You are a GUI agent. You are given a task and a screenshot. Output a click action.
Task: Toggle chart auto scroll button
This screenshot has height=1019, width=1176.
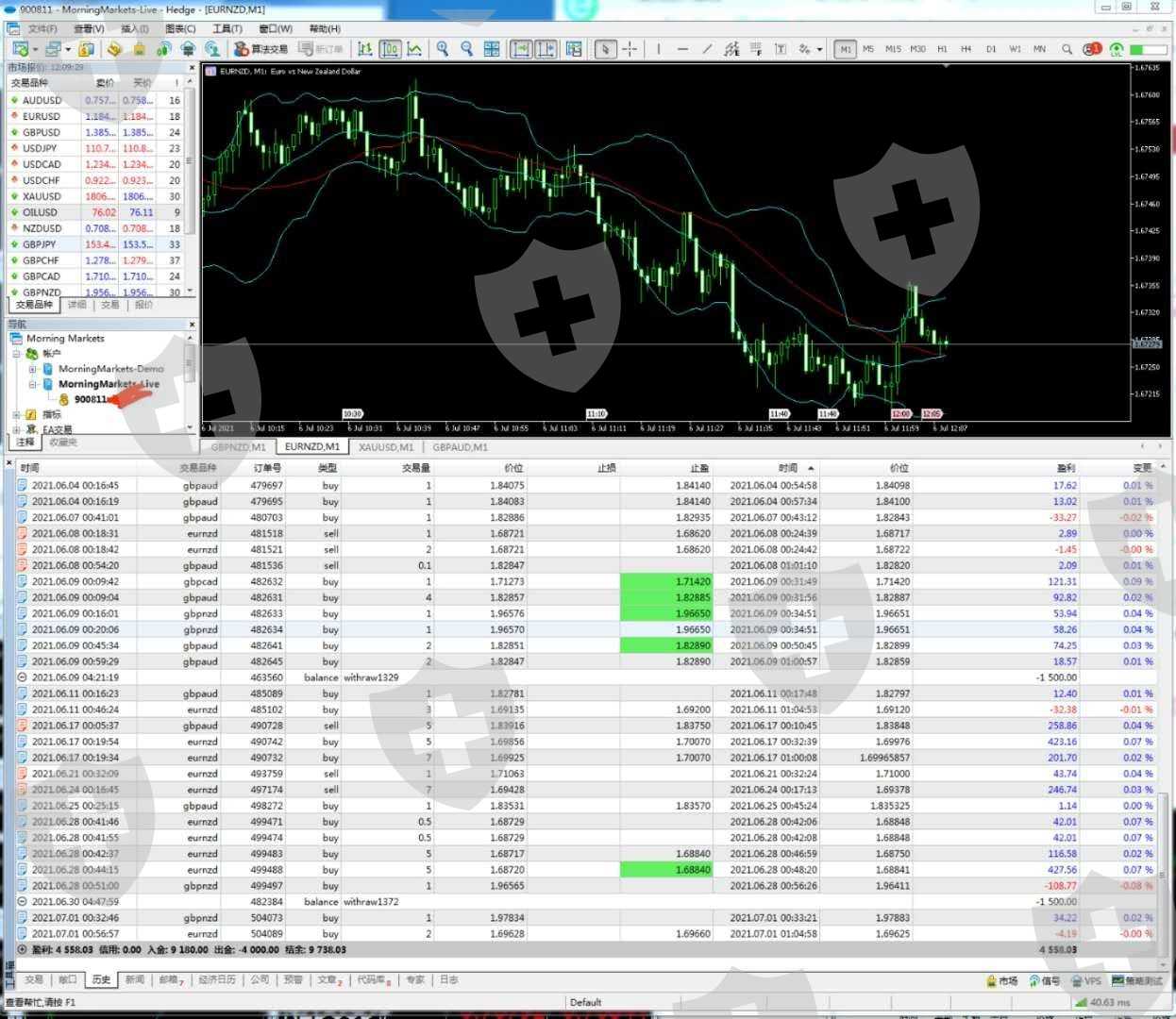(520, 49)
